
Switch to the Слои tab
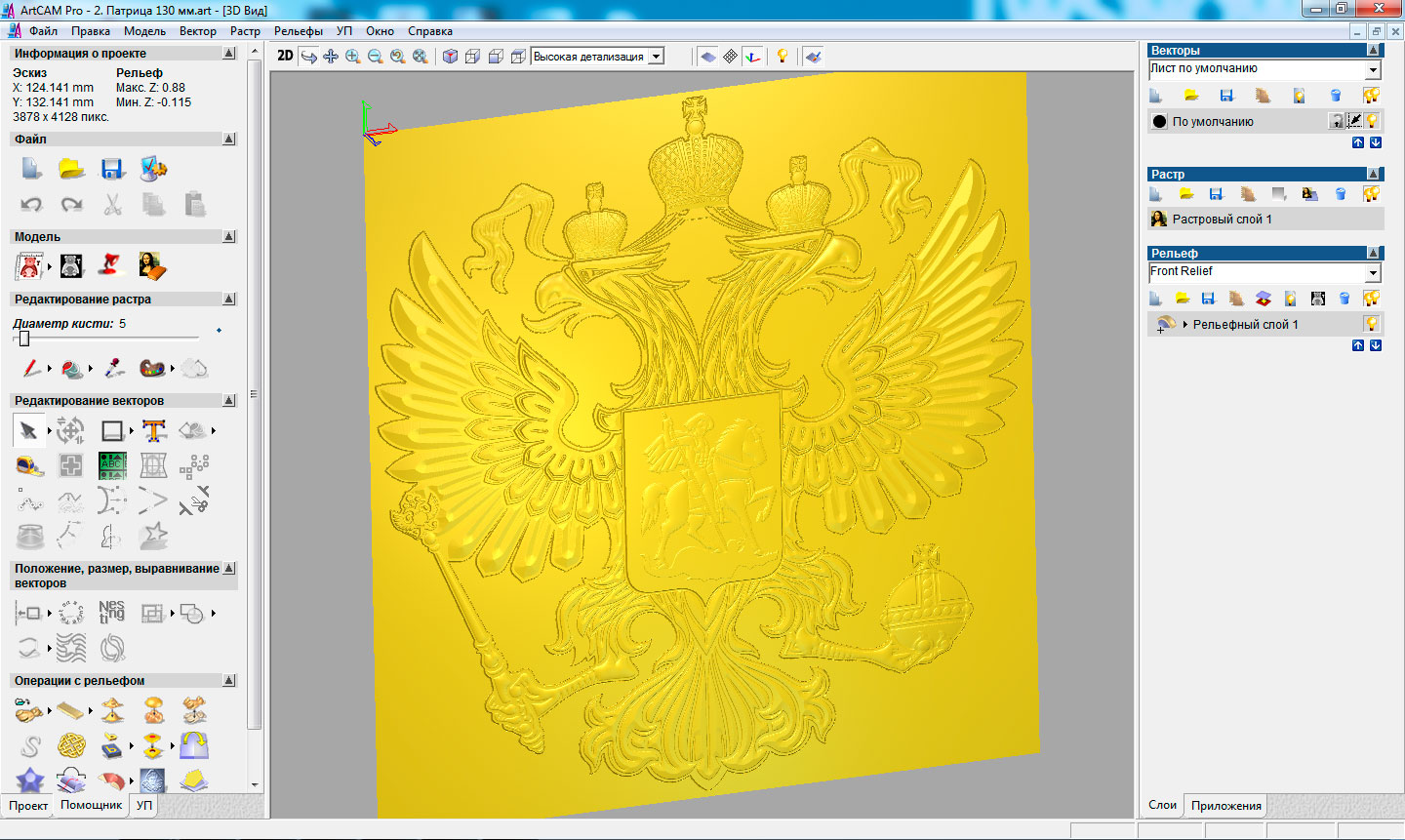[1162, 805]
